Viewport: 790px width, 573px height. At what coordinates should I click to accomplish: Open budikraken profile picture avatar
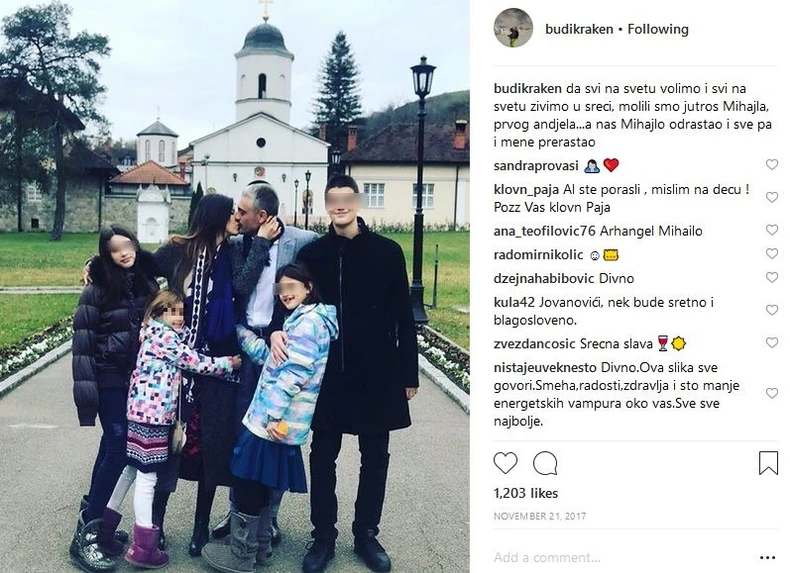pyautogui.click(x=513, y=28)
